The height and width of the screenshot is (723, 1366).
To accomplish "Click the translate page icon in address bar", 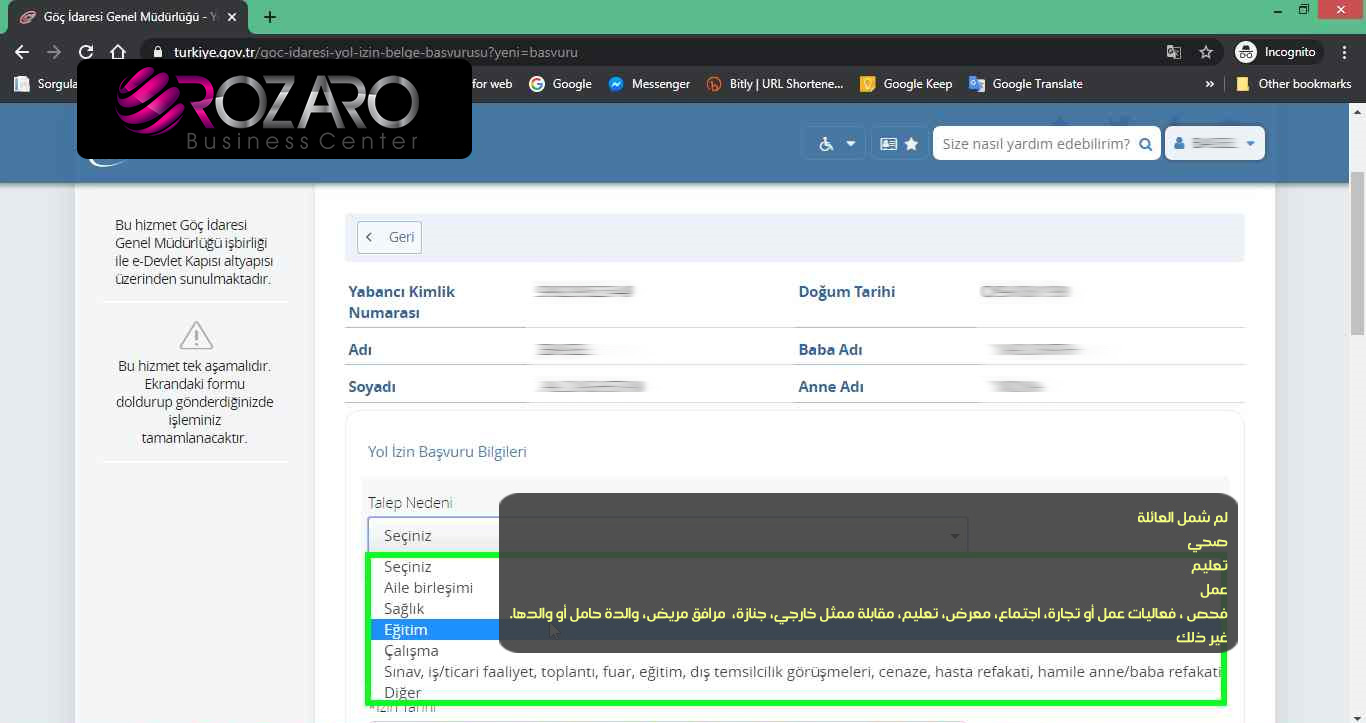I will [1174, 52].
